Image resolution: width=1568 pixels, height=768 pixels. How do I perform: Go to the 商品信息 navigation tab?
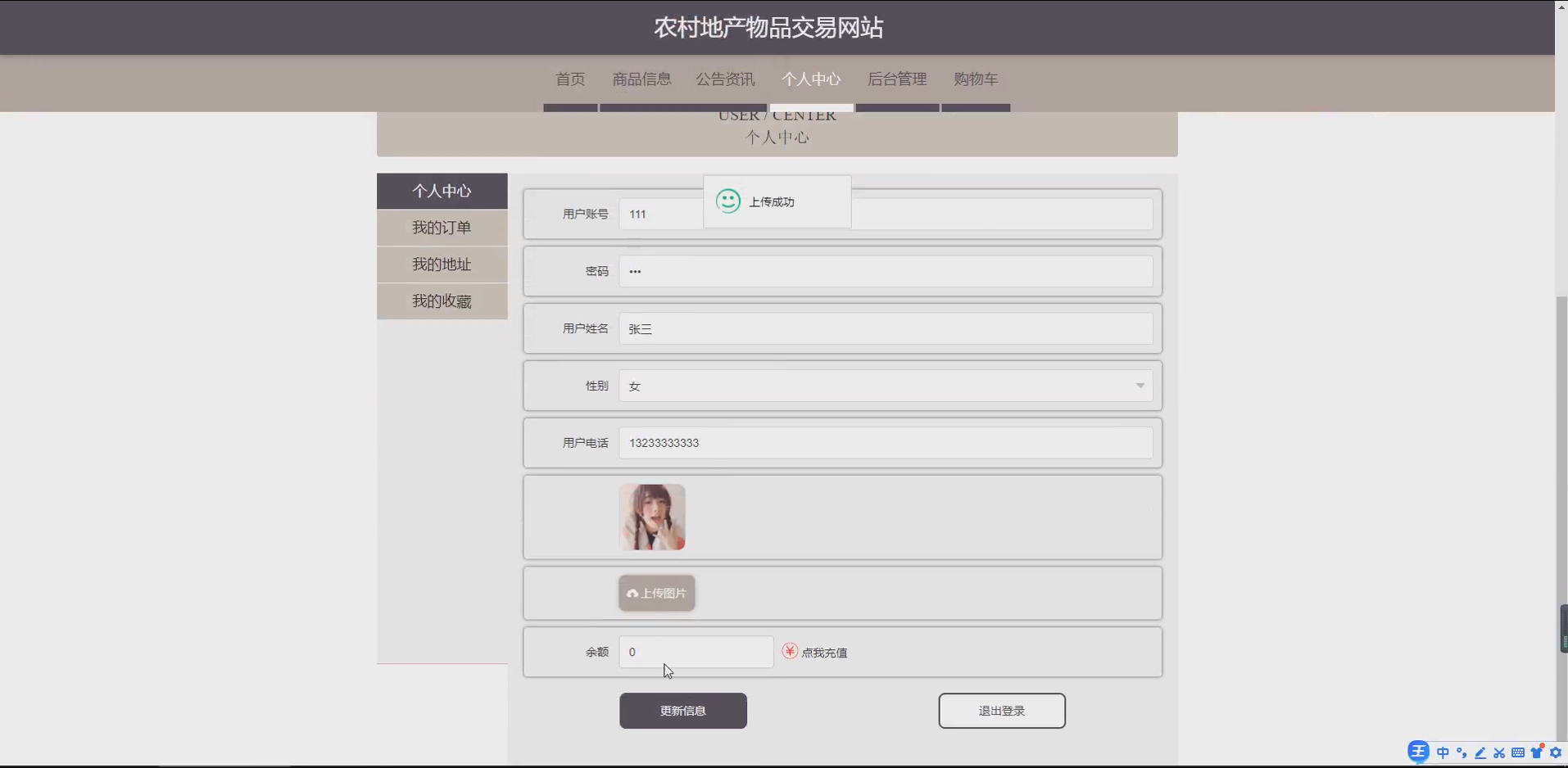[x=641, y=79]
